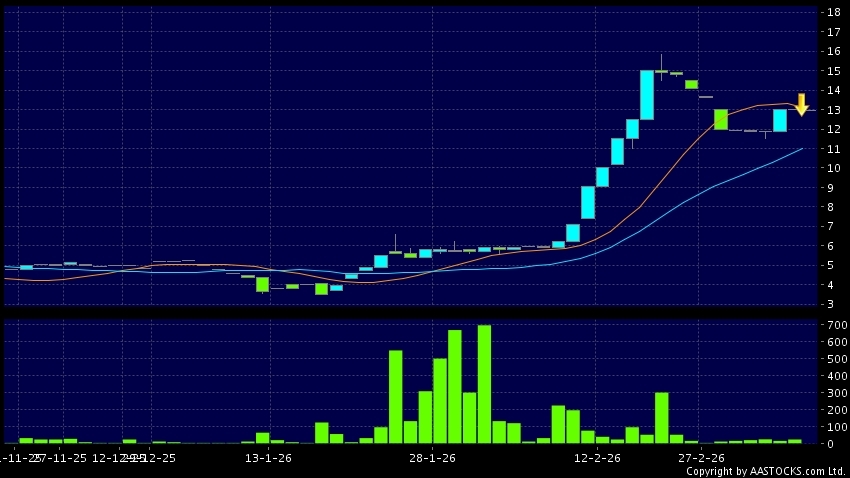Click the 700 volume axis label
Viewport: 850px width, 478px height.
coord(832,326)
